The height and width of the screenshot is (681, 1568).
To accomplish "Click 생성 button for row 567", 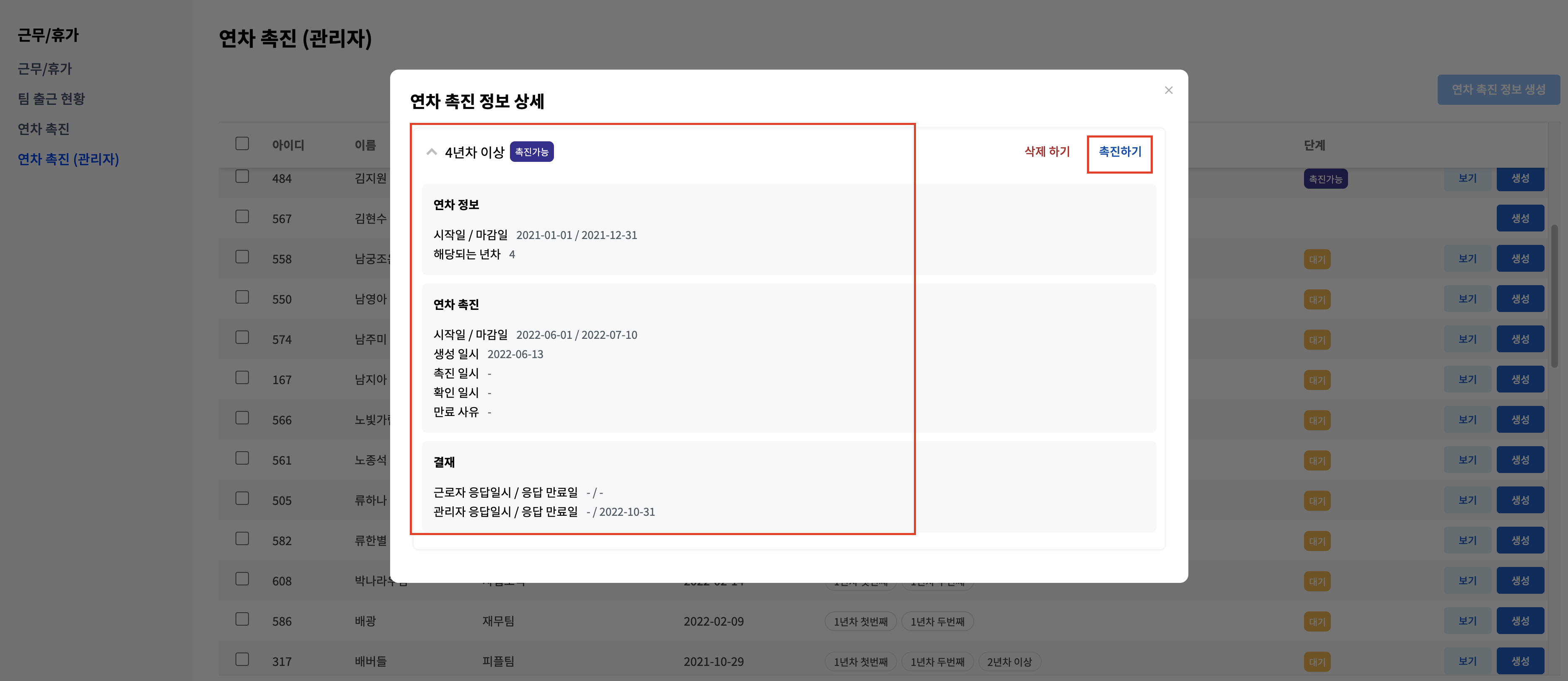I will (1520, 218).
